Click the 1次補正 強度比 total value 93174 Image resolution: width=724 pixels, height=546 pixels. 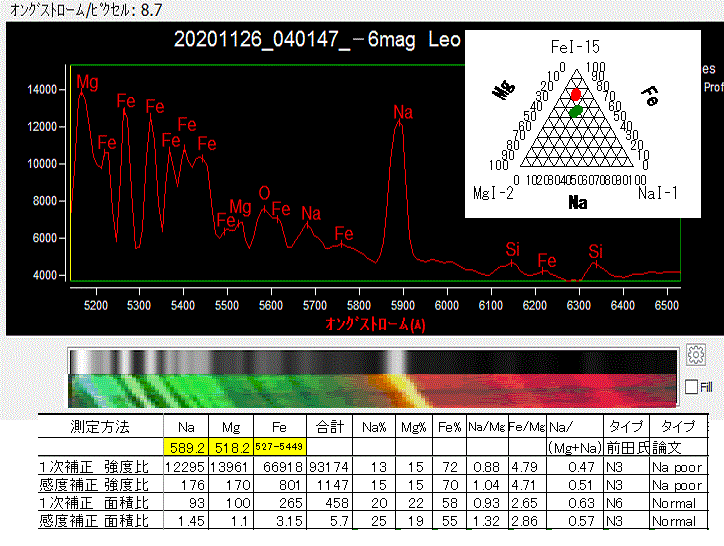[x=329, y=467]
